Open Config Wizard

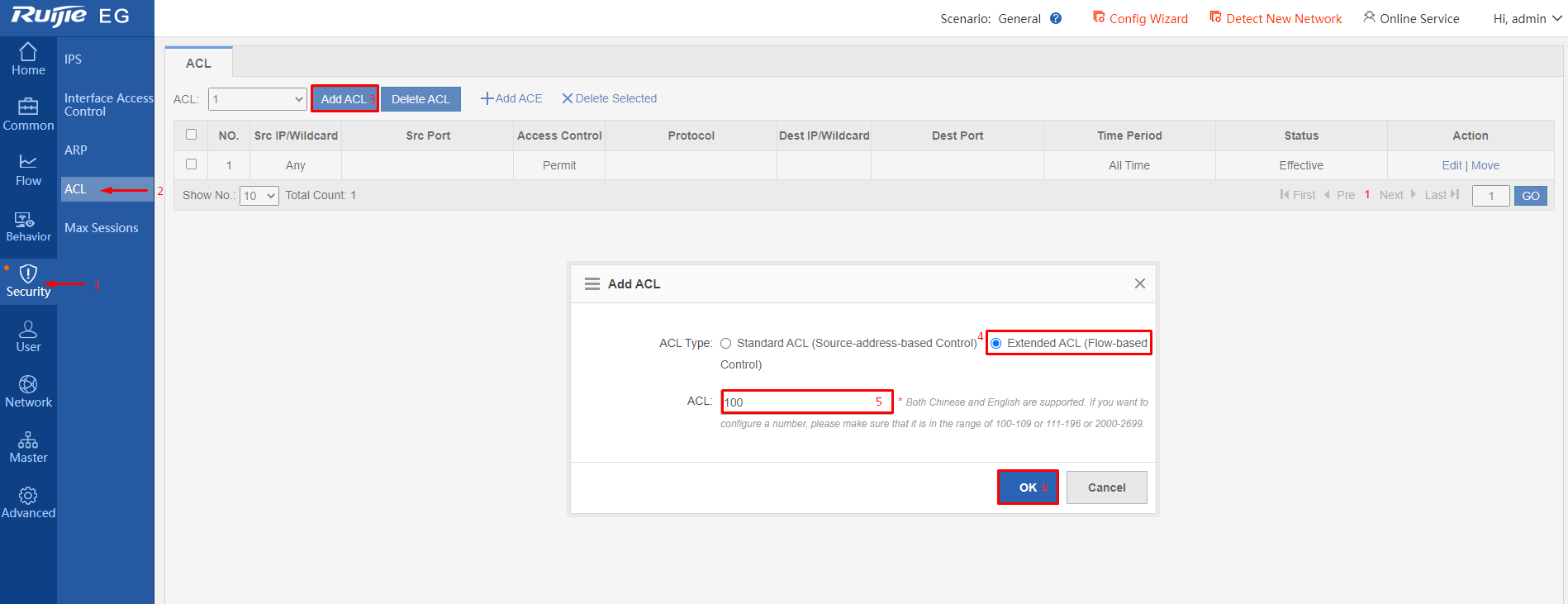[x=1140, y=18]
